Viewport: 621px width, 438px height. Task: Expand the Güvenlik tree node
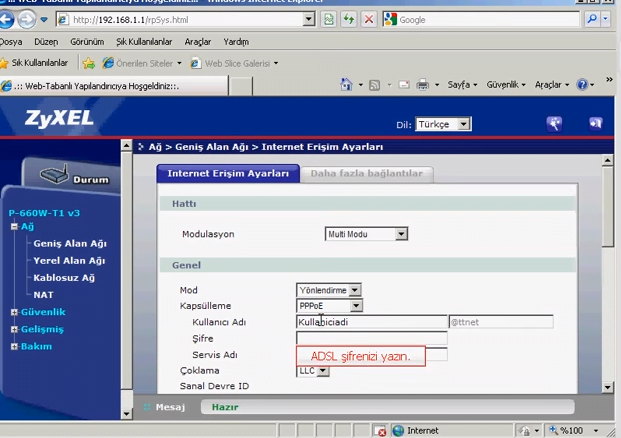15,312
